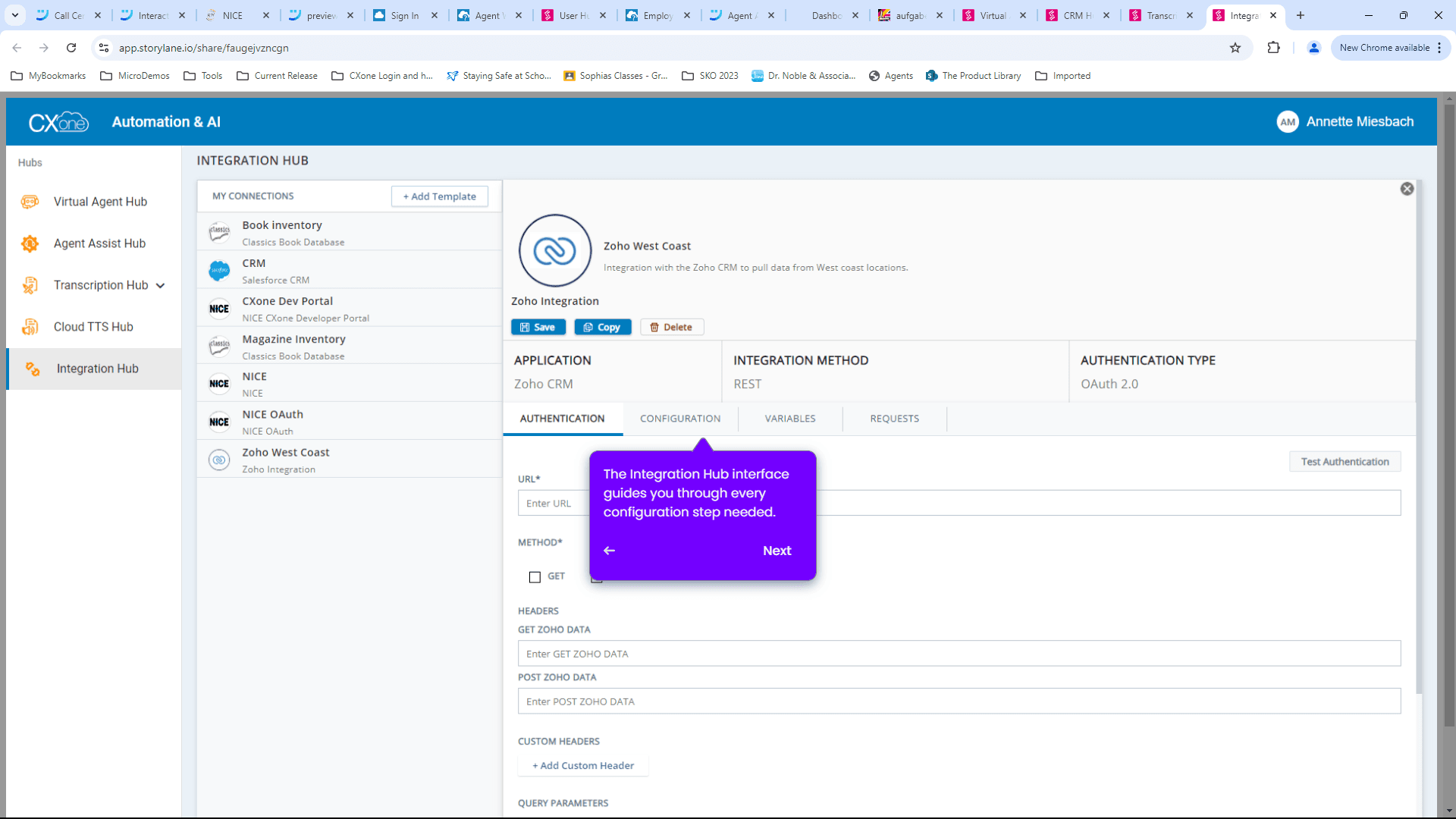
Task: Click the Book inventory connection icon
Action: (219, 232)
